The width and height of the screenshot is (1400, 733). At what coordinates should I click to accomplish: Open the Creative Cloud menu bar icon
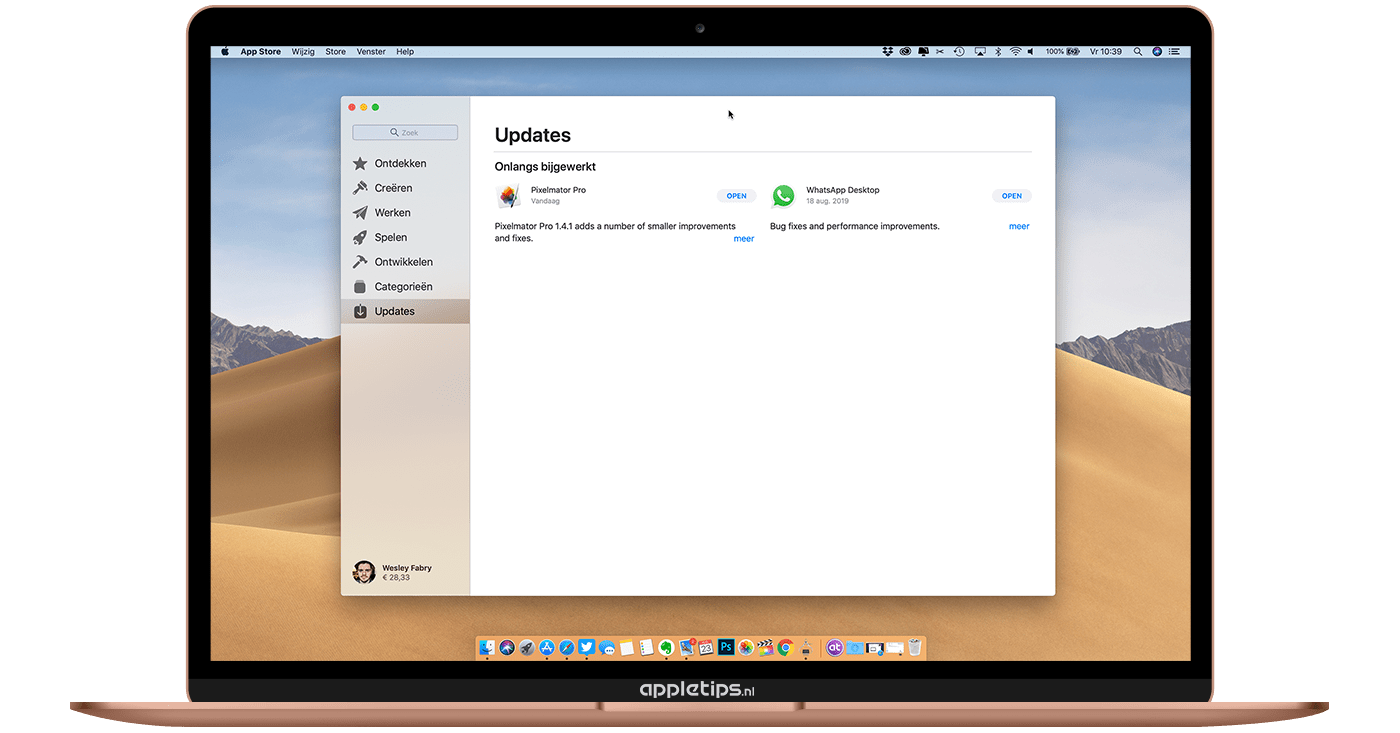[x=905, y=51]
